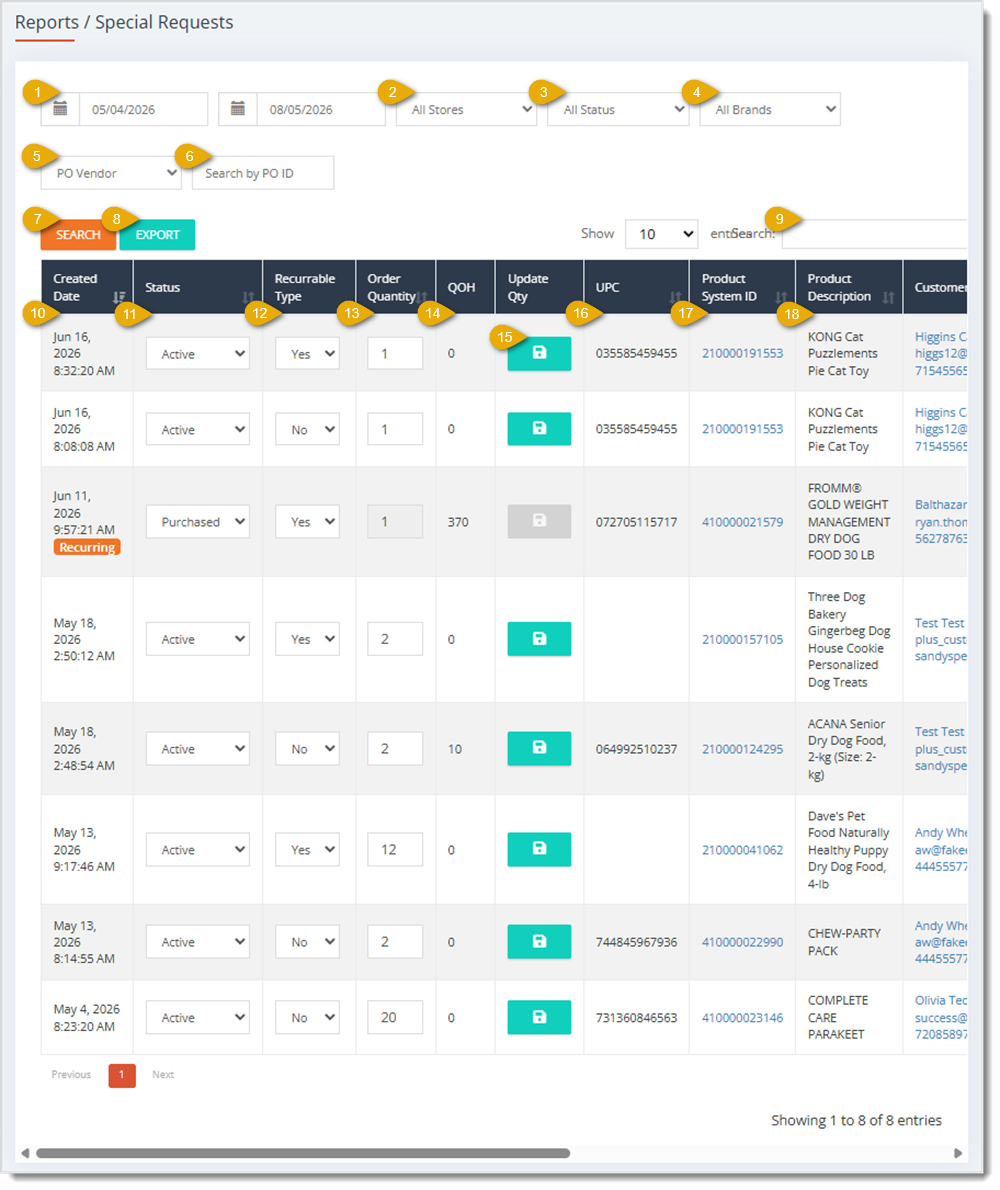Edit order quantity 20 on PARAKEET row
Screen dimensions: 1000x1190
tap(395, 1017)
